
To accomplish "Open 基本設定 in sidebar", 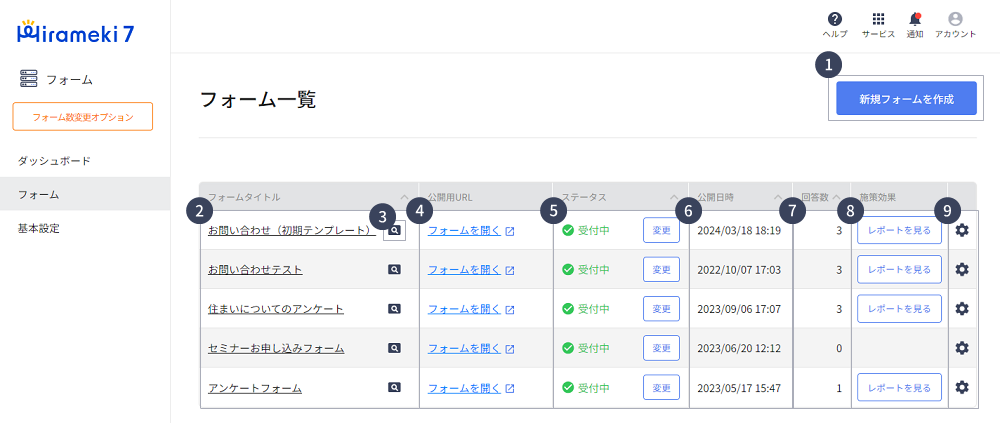I will pyautogui.click(x=85, y=228).
